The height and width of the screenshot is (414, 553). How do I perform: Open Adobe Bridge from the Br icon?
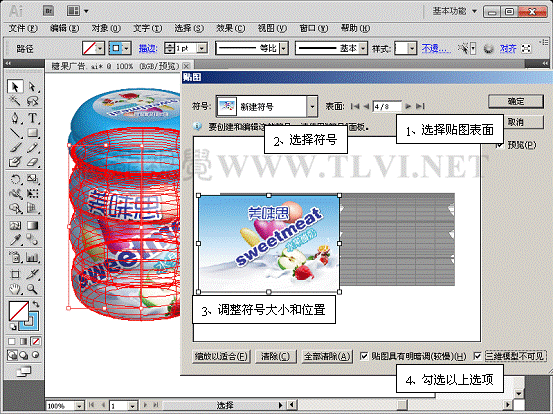click(x=48, y=11)
